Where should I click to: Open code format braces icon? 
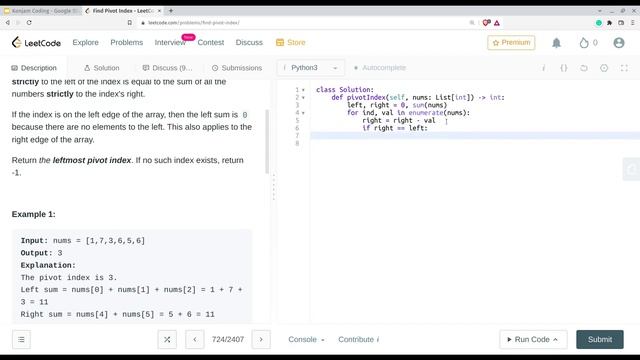tap(564, 68)
